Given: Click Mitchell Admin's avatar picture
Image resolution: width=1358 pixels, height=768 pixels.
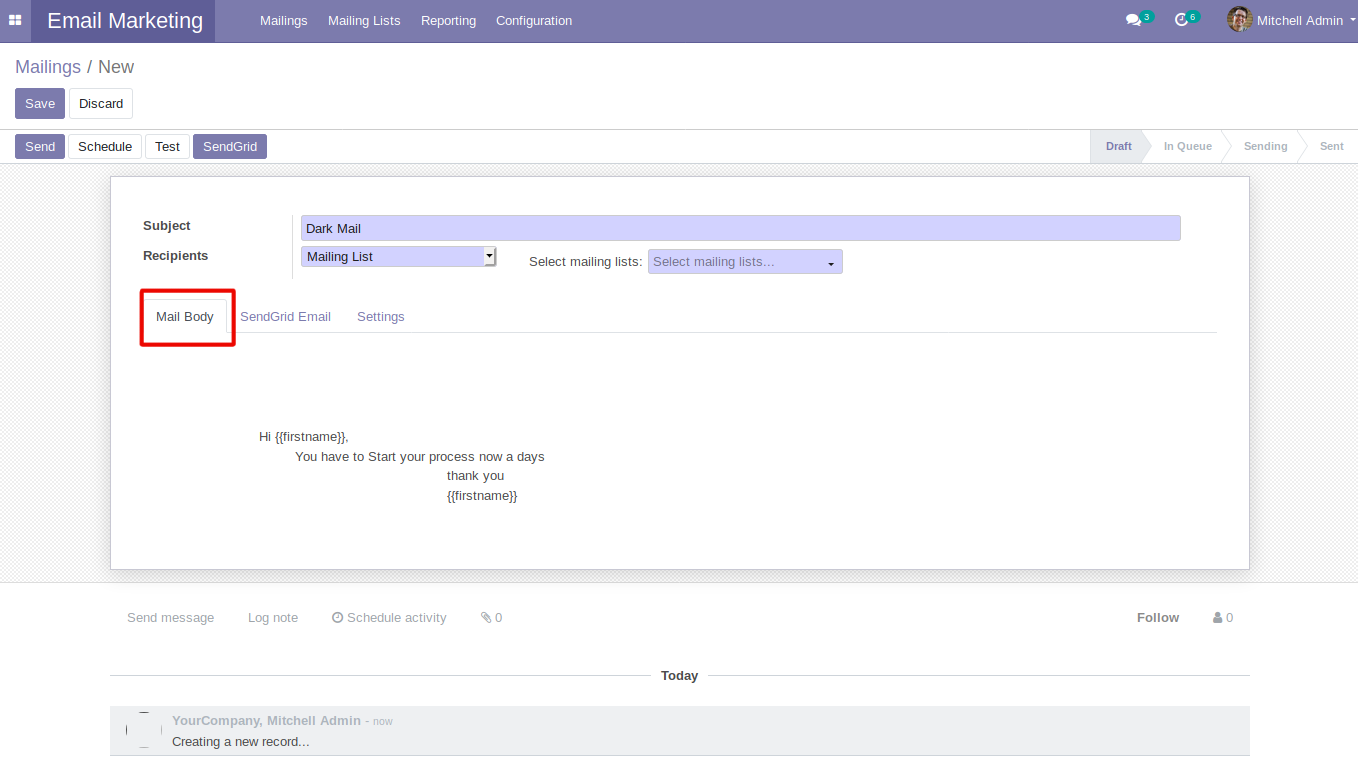Looking at the screenshot, I should (x=1240, y=20).
